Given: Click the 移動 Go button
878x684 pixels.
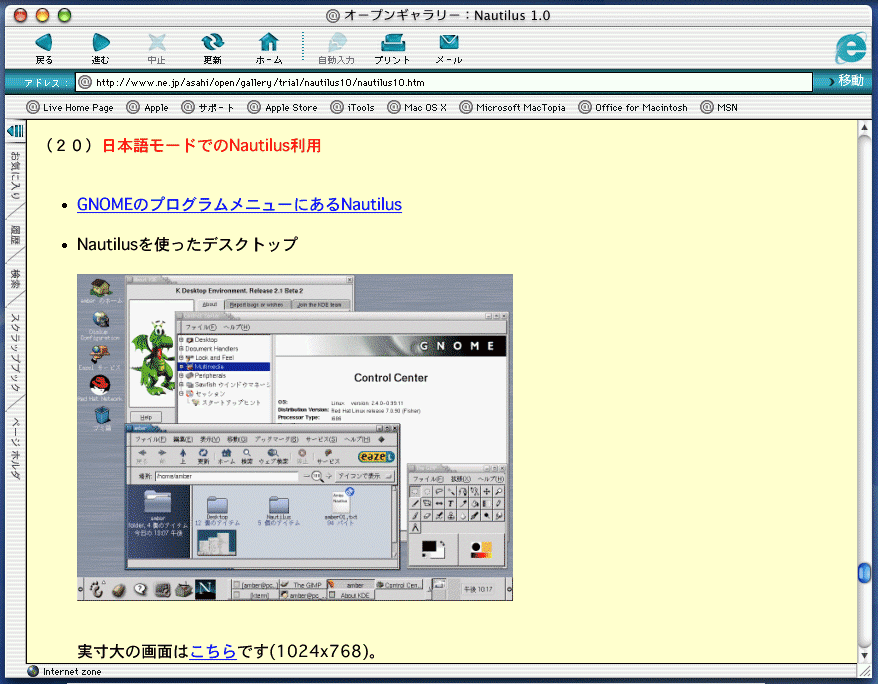Looking at the screenshot, I should (x=846, y=81).
